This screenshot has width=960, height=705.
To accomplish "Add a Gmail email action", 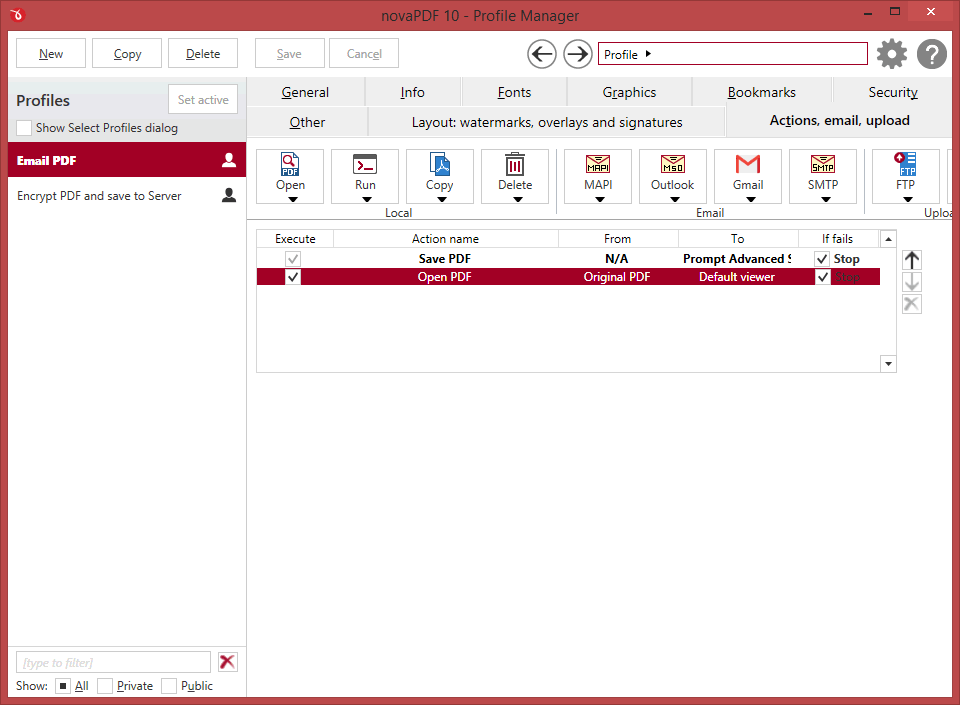I will [x=748, y=176].
